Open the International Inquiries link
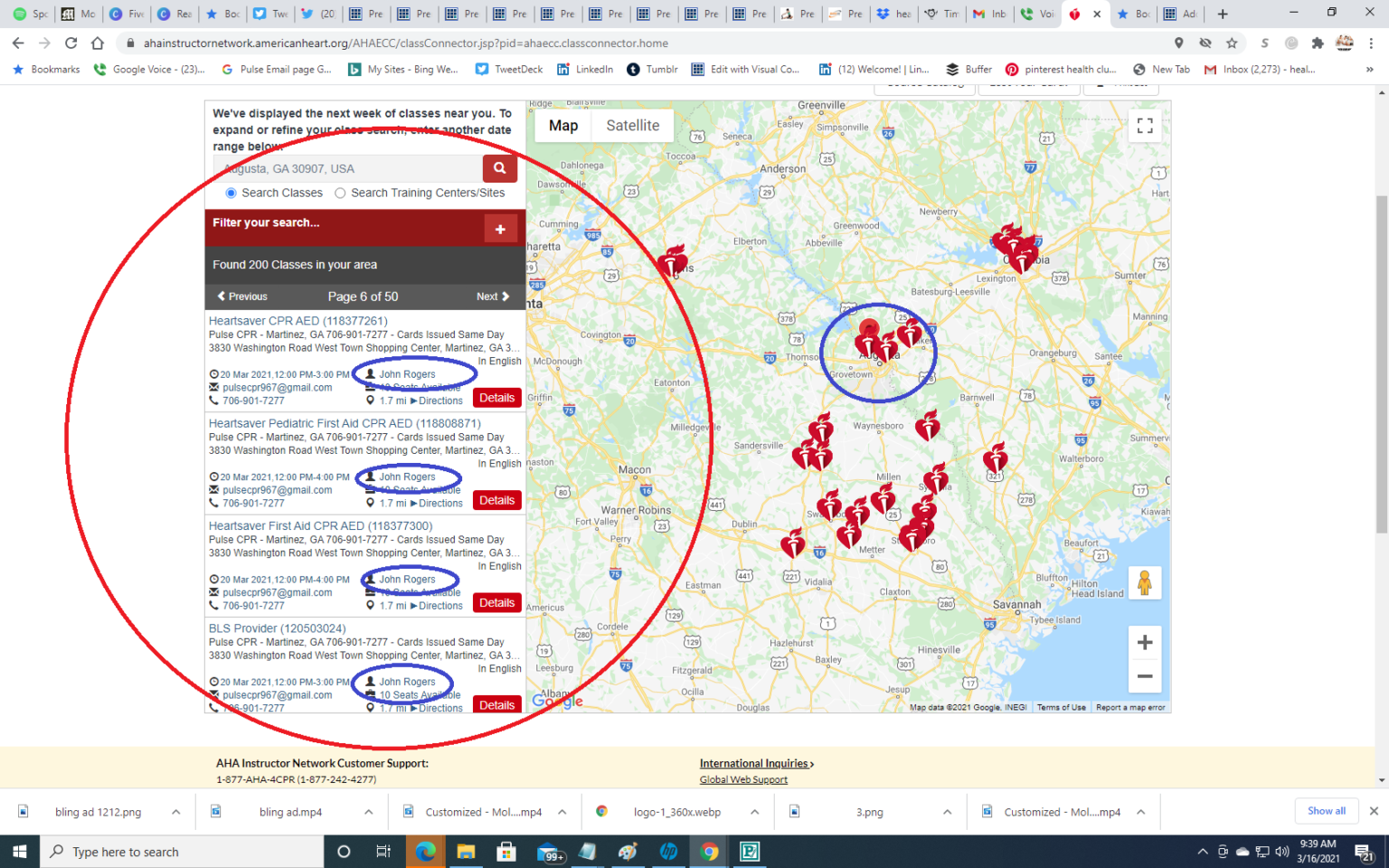This screenshot has width=1389, height=868. (x=757, y=764)
